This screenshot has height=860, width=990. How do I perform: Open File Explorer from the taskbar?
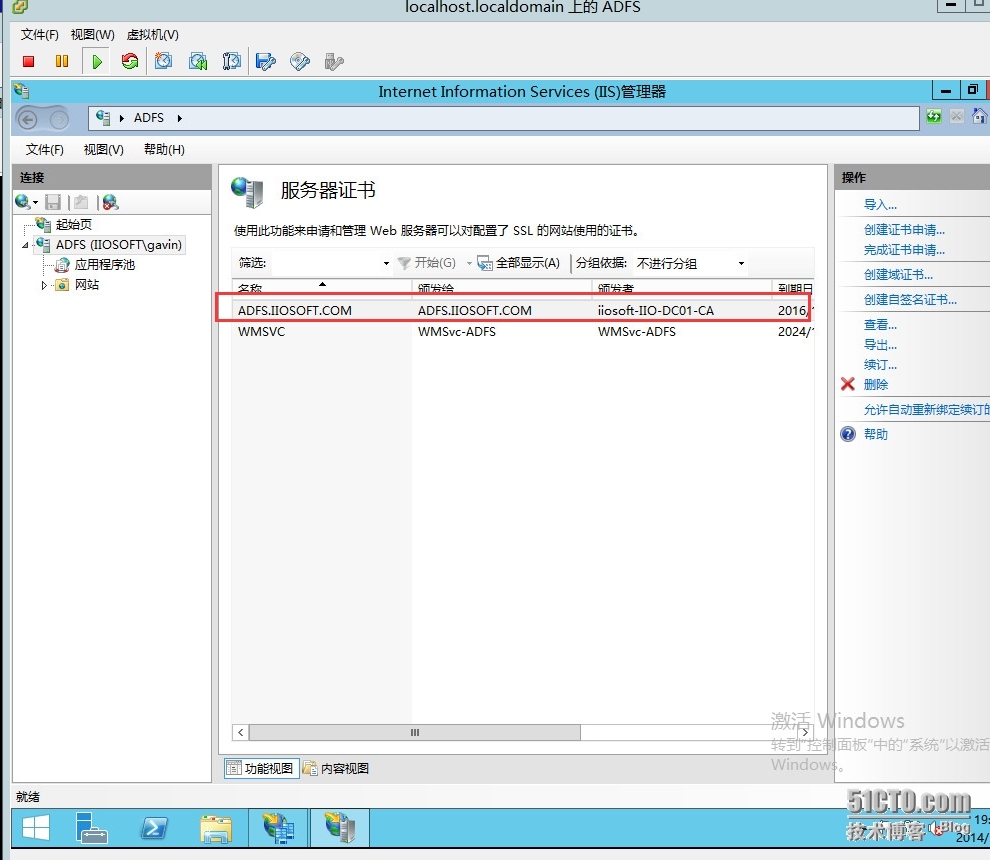(216, 828)
